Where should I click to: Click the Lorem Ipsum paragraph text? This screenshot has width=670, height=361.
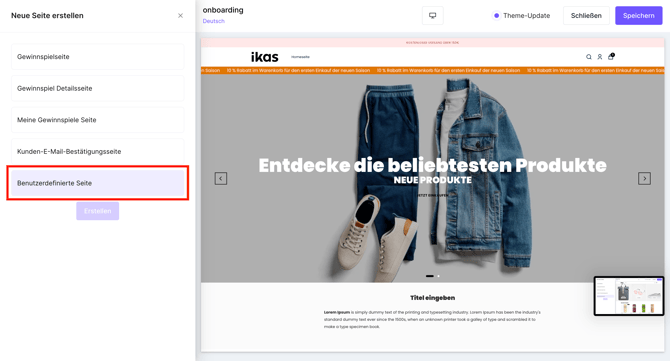click(x=432, y=319)
